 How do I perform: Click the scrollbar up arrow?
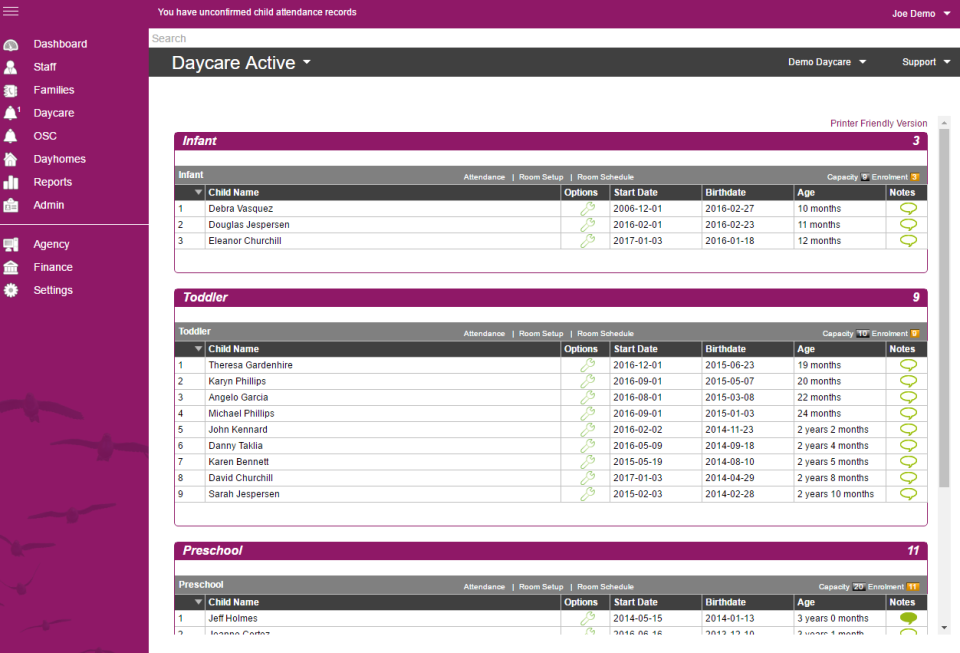[943, 123]
